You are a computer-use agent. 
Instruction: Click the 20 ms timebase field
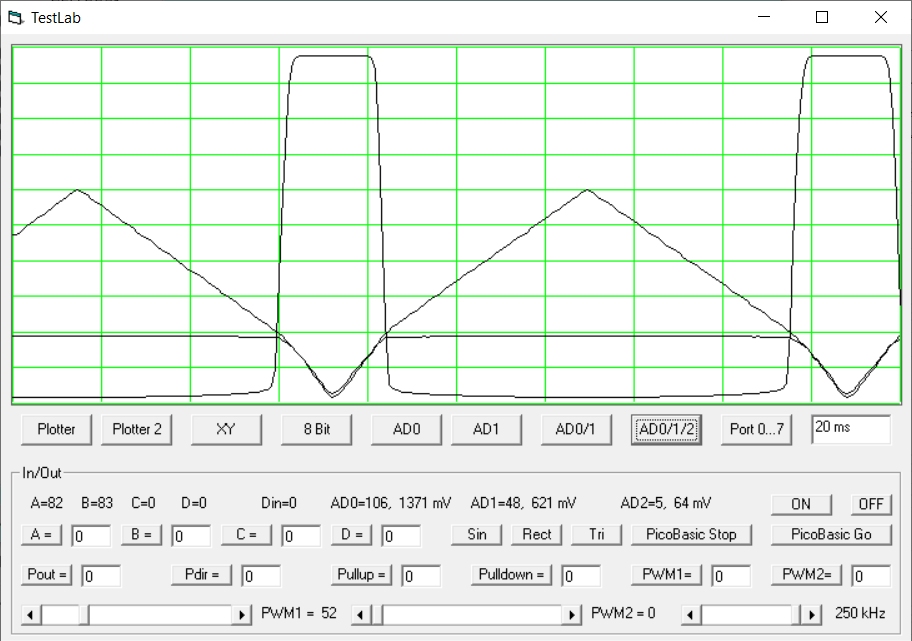pos(850,428)
